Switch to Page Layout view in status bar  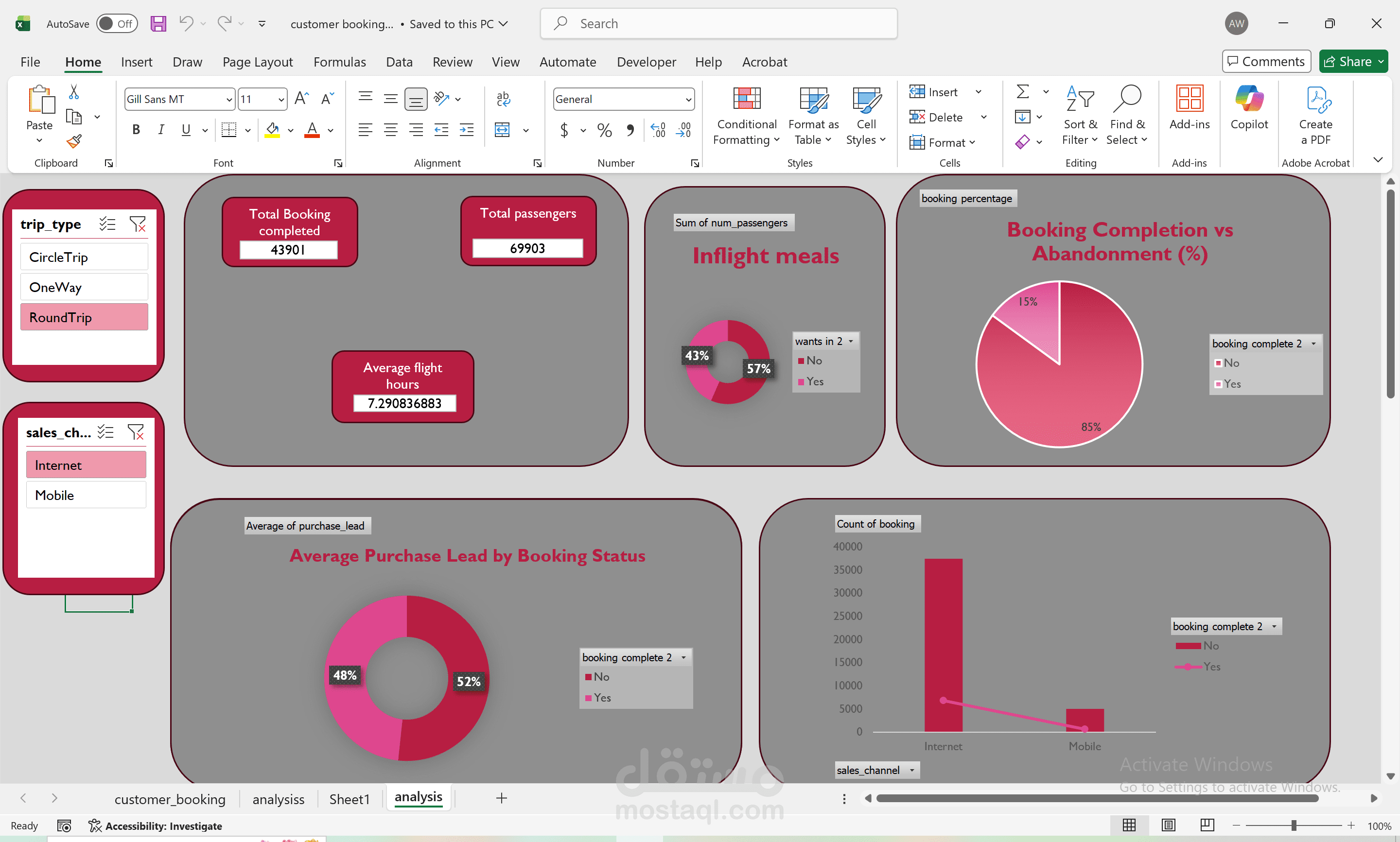tap(1168, 825)
